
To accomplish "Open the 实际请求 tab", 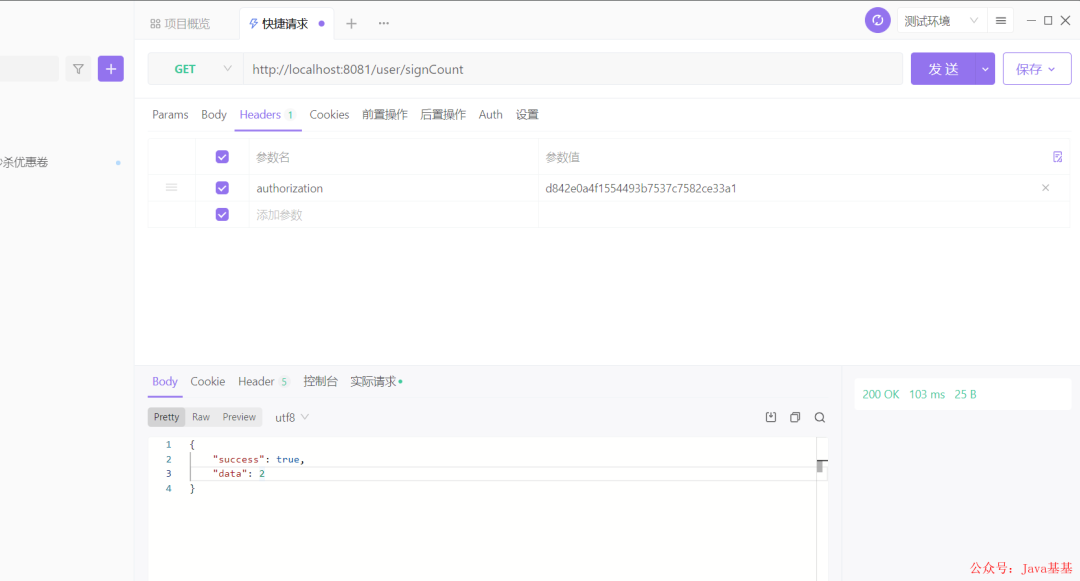I will point(376,381).
